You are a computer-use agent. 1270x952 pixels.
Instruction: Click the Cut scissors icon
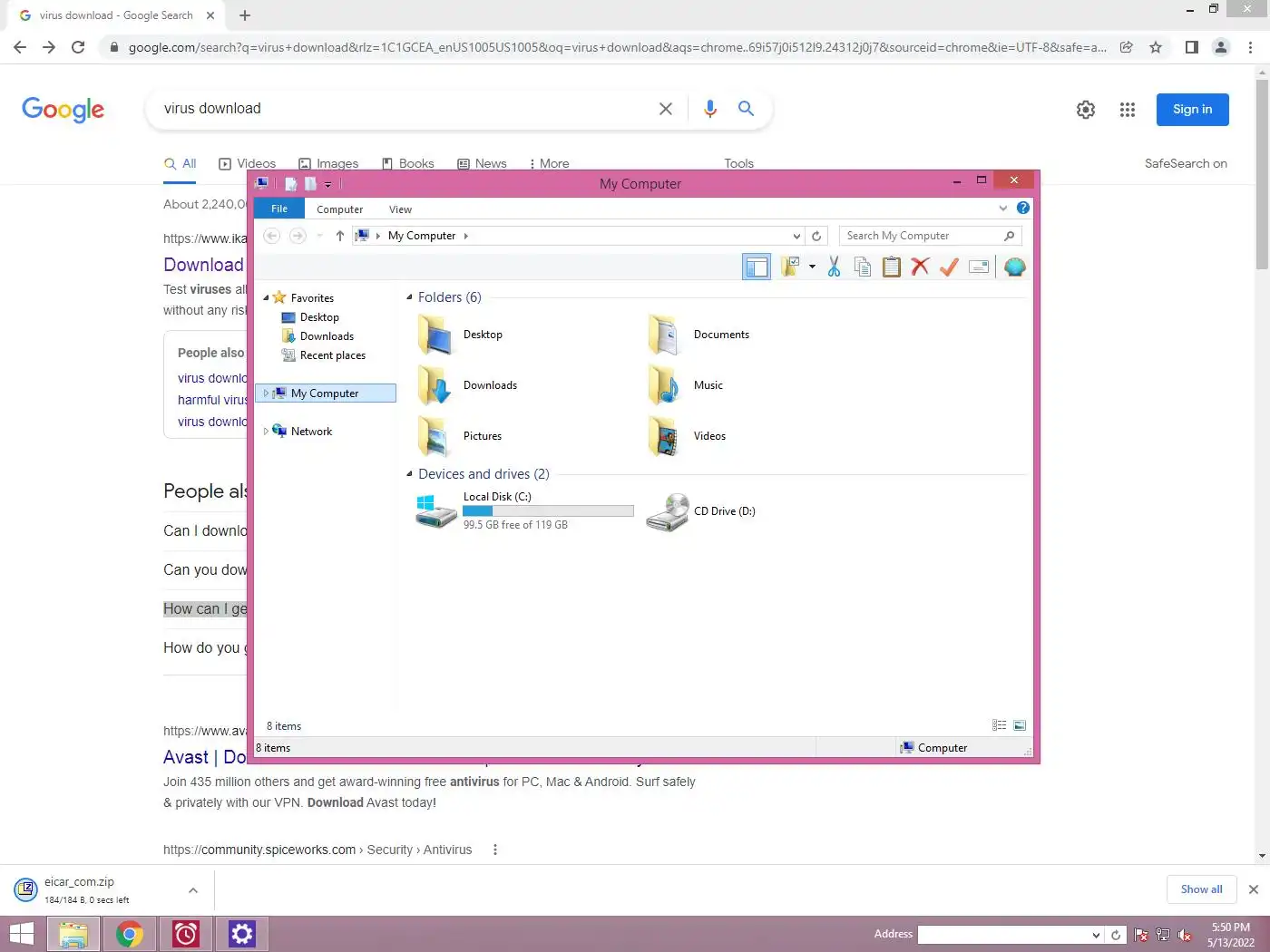(x=834, y=267)
